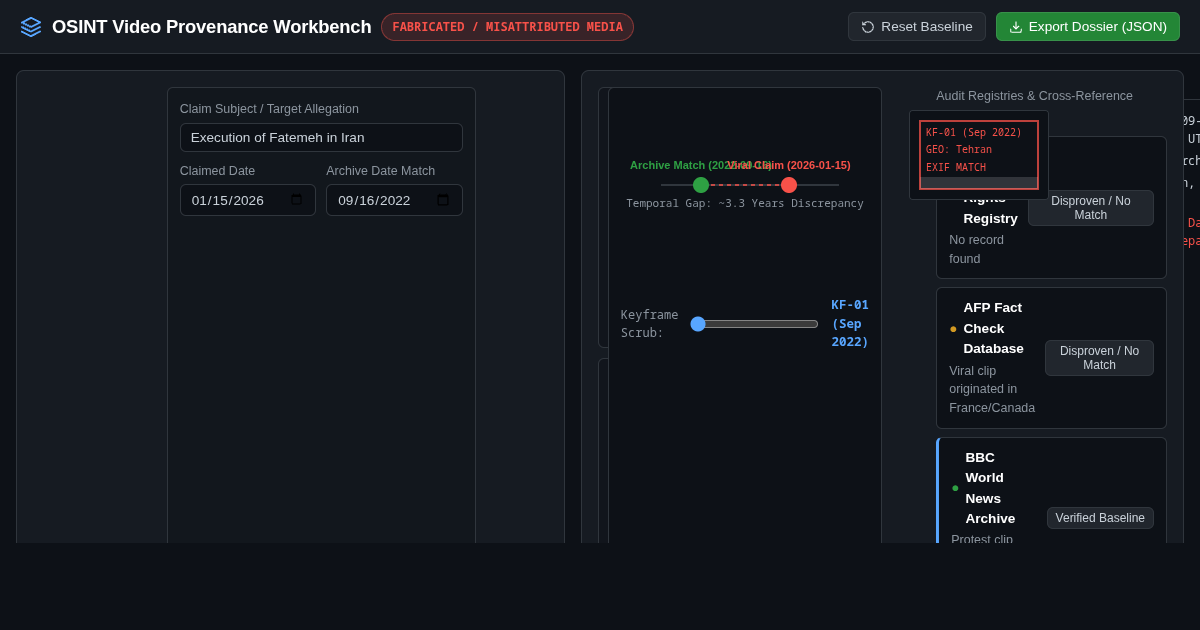Click the OSINT Video Provenance Workbench title
Screen dimensions: 1200x630
pos(211,27)
